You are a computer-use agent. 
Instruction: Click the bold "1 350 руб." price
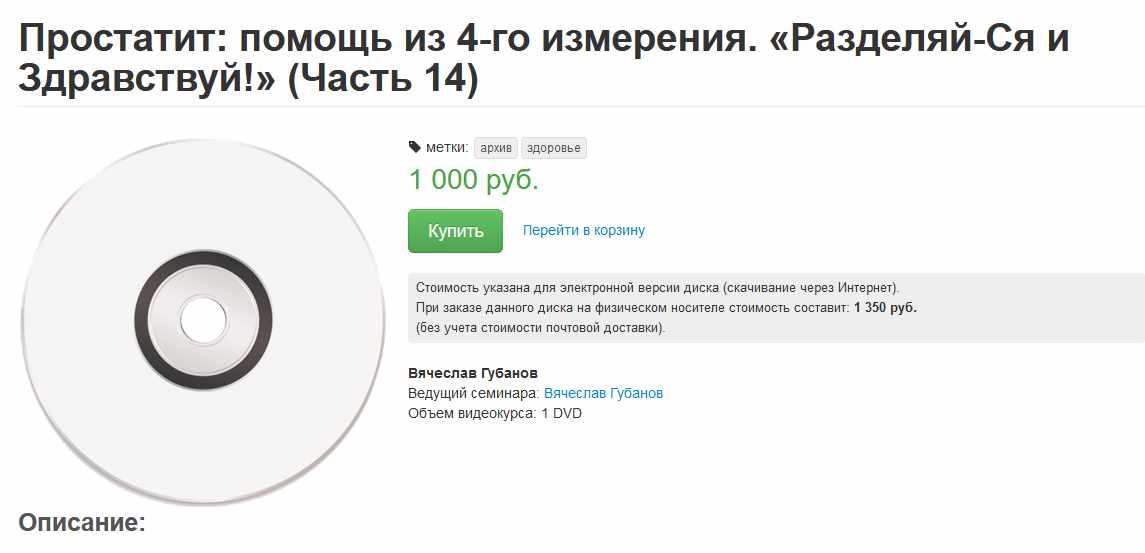point(885,307)
